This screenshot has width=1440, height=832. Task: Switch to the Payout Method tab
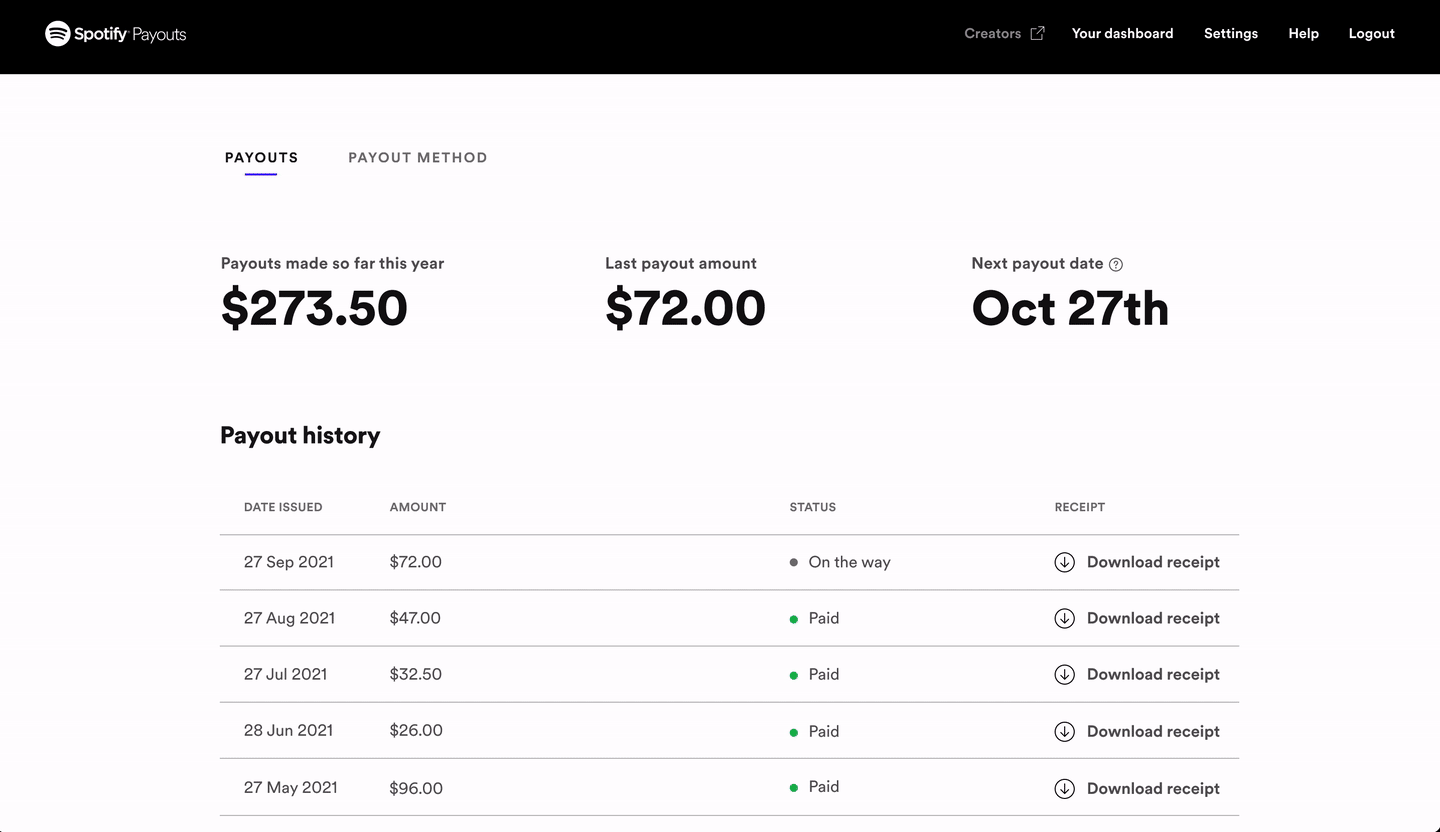[x=417, y=158]
